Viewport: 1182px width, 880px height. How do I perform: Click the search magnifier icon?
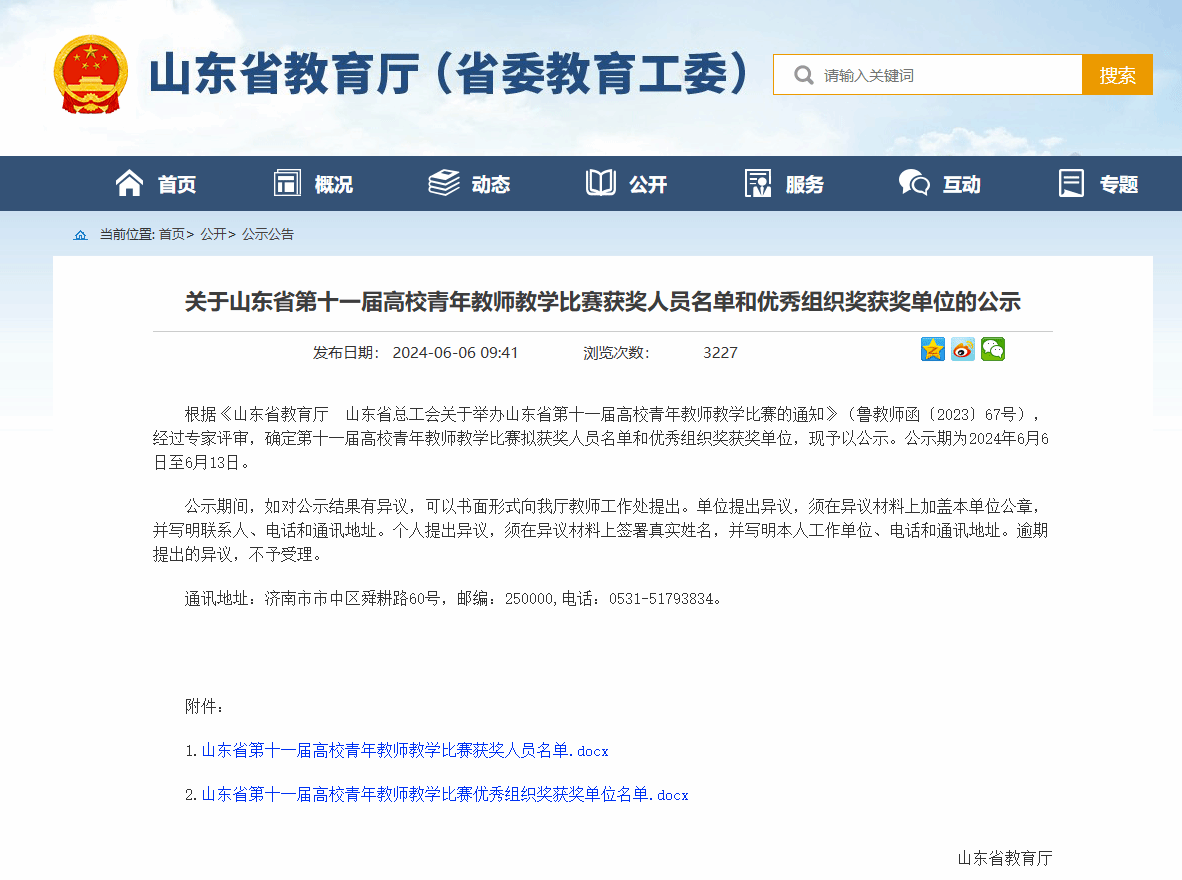(x=804, y=75)
